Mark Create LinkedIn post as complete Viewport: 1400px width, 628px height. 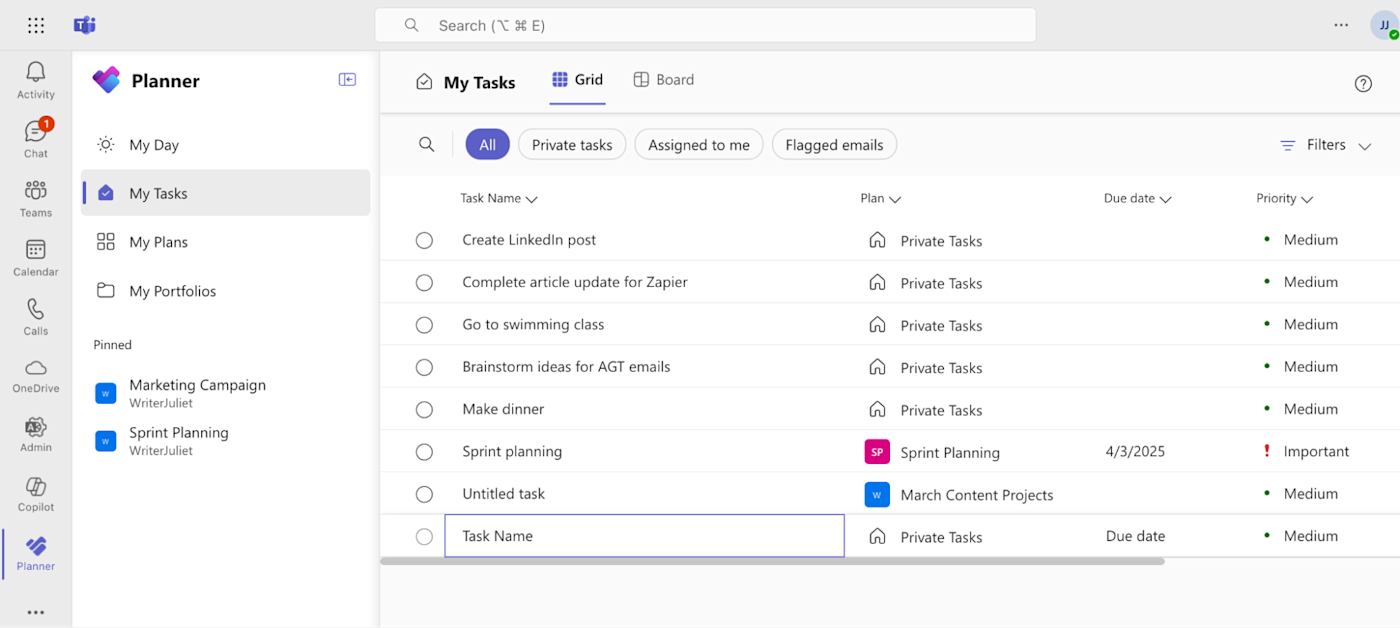tap(424, 240)
